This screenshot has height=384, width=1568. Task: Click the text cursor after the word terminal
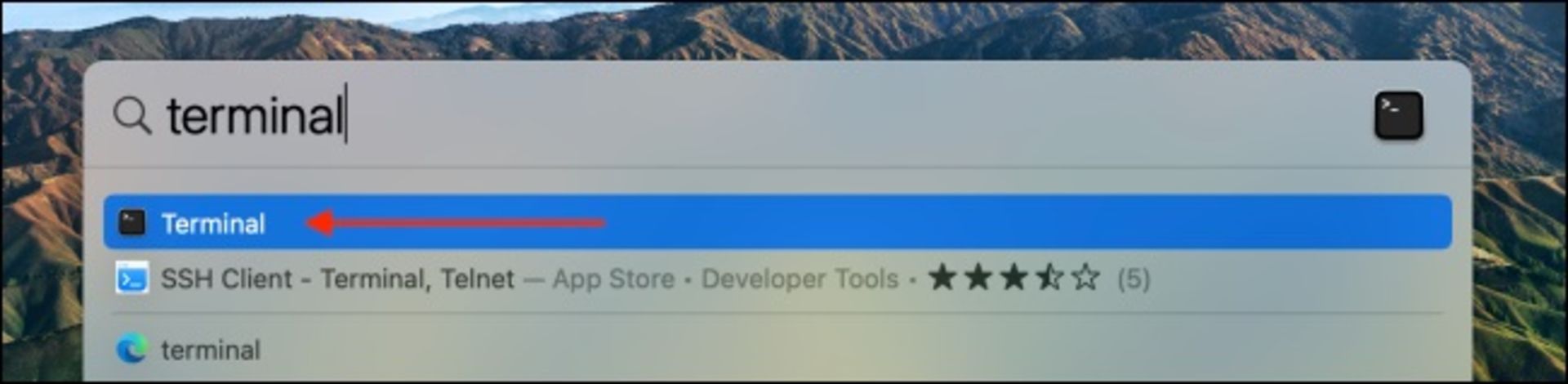click(x=346, y=114)
